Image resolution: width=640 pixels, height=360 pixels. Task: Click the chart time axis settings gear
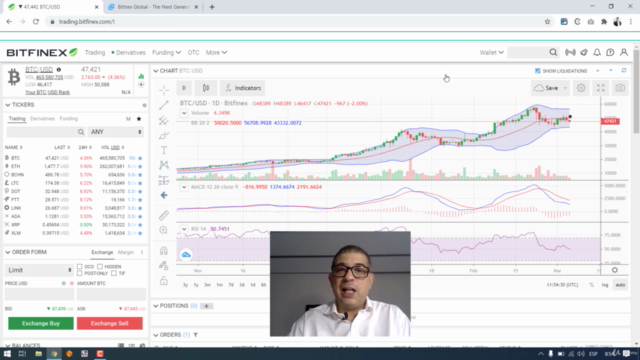tap(614, 270)
